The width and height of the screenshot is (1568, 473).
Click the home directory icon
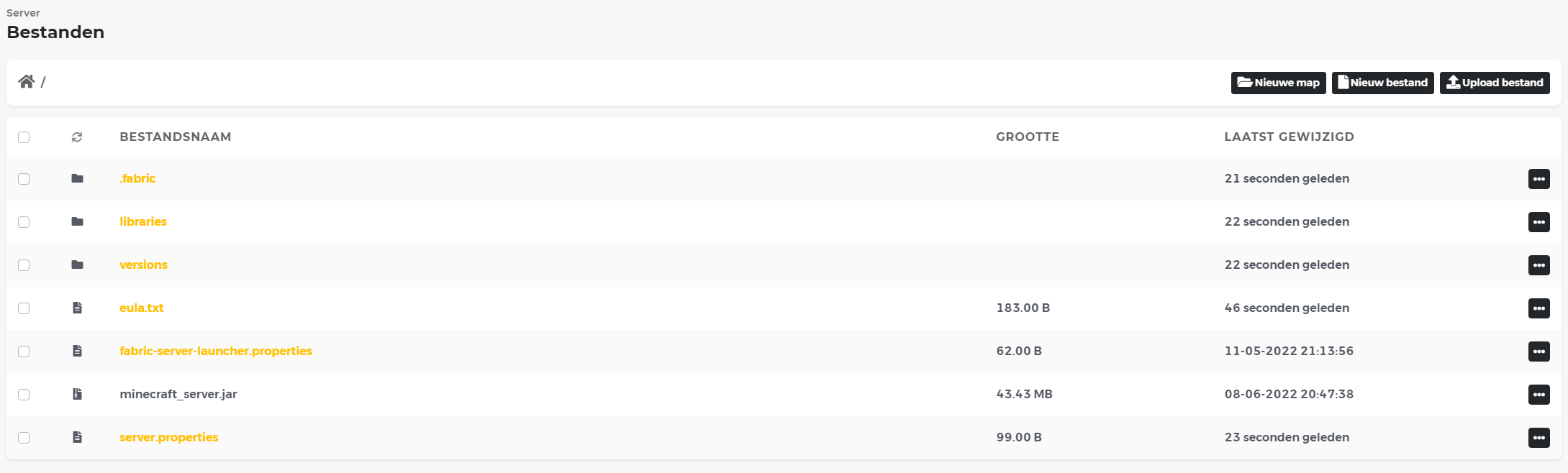coord(27,82)
